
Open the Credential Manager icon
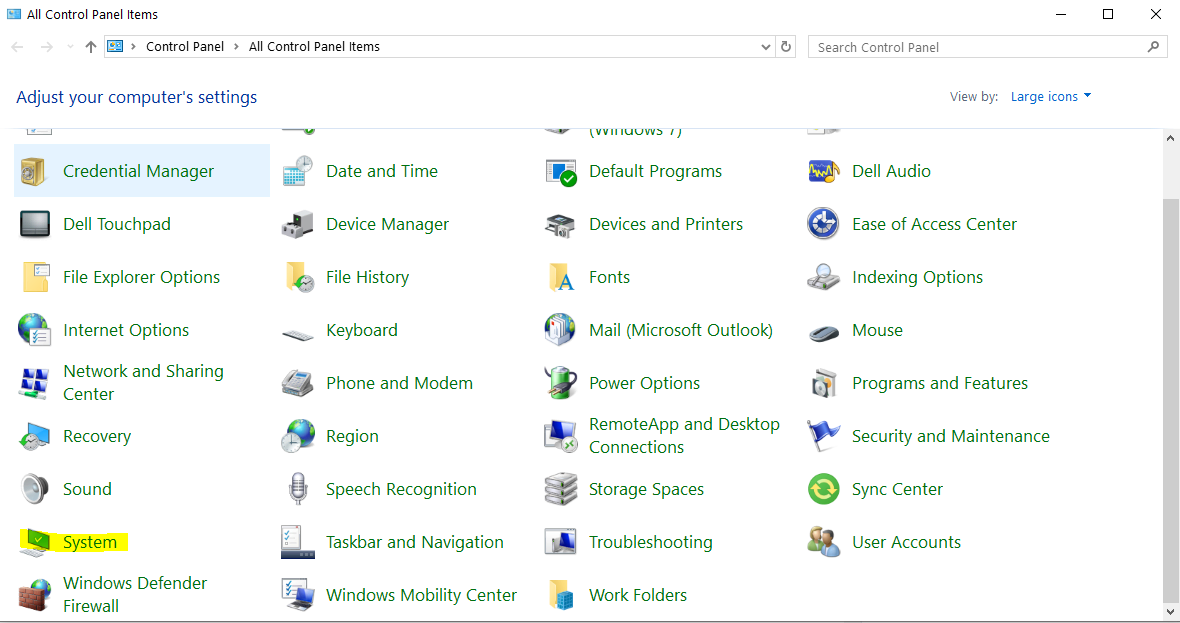[139, 170]
